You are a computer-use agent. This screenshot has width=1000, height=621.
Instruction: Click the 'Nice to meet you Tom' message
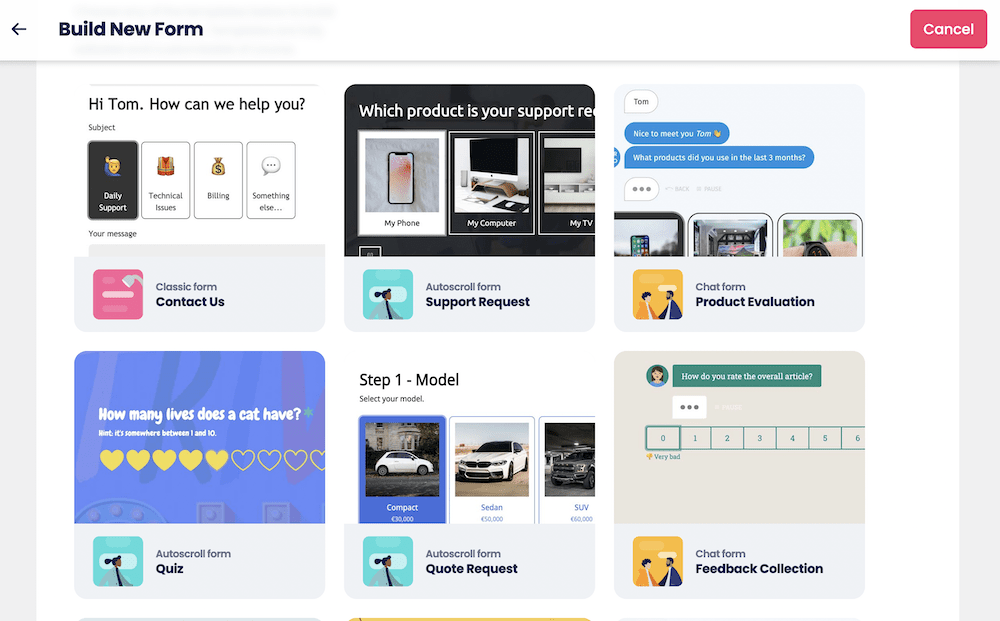pos(677,133)
